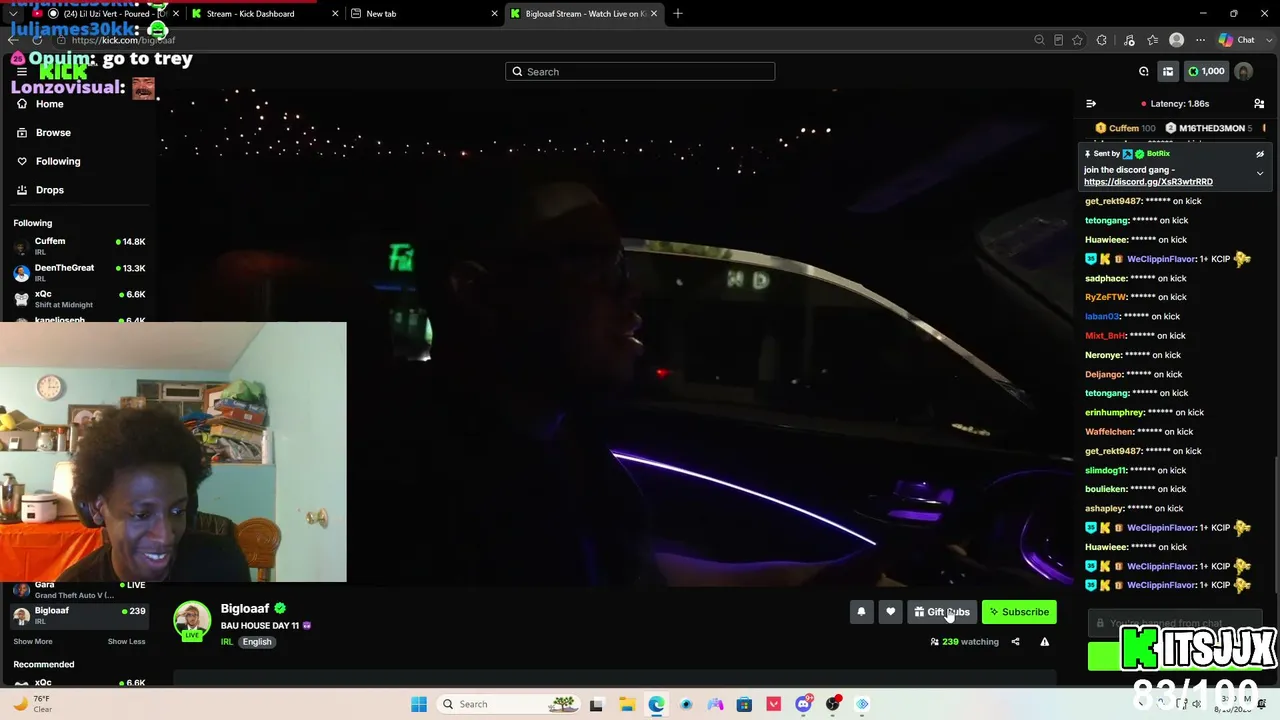
Task: Open Microsoft Store from the taskbar
Action: click(744, 704)
